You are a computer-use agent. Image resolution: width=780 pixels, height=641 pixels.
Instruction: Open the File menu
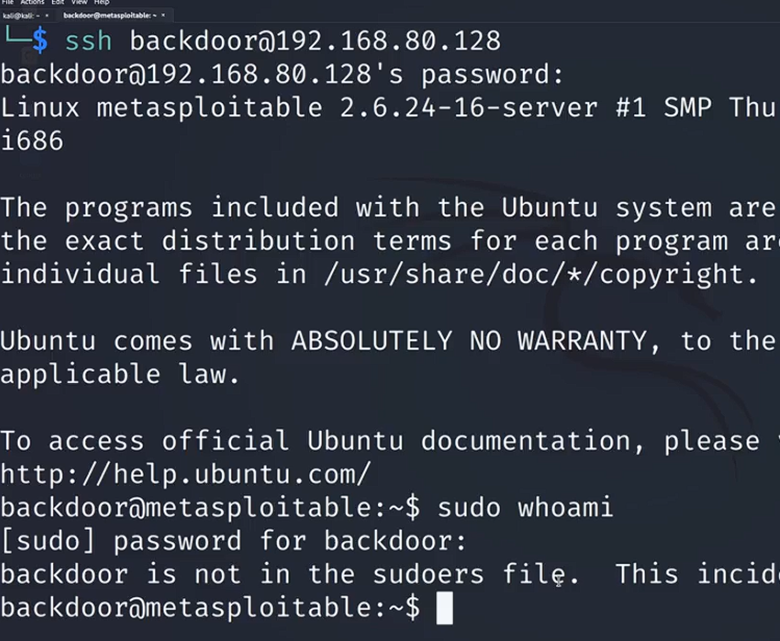pyautogui.click(x=7, y=3)
